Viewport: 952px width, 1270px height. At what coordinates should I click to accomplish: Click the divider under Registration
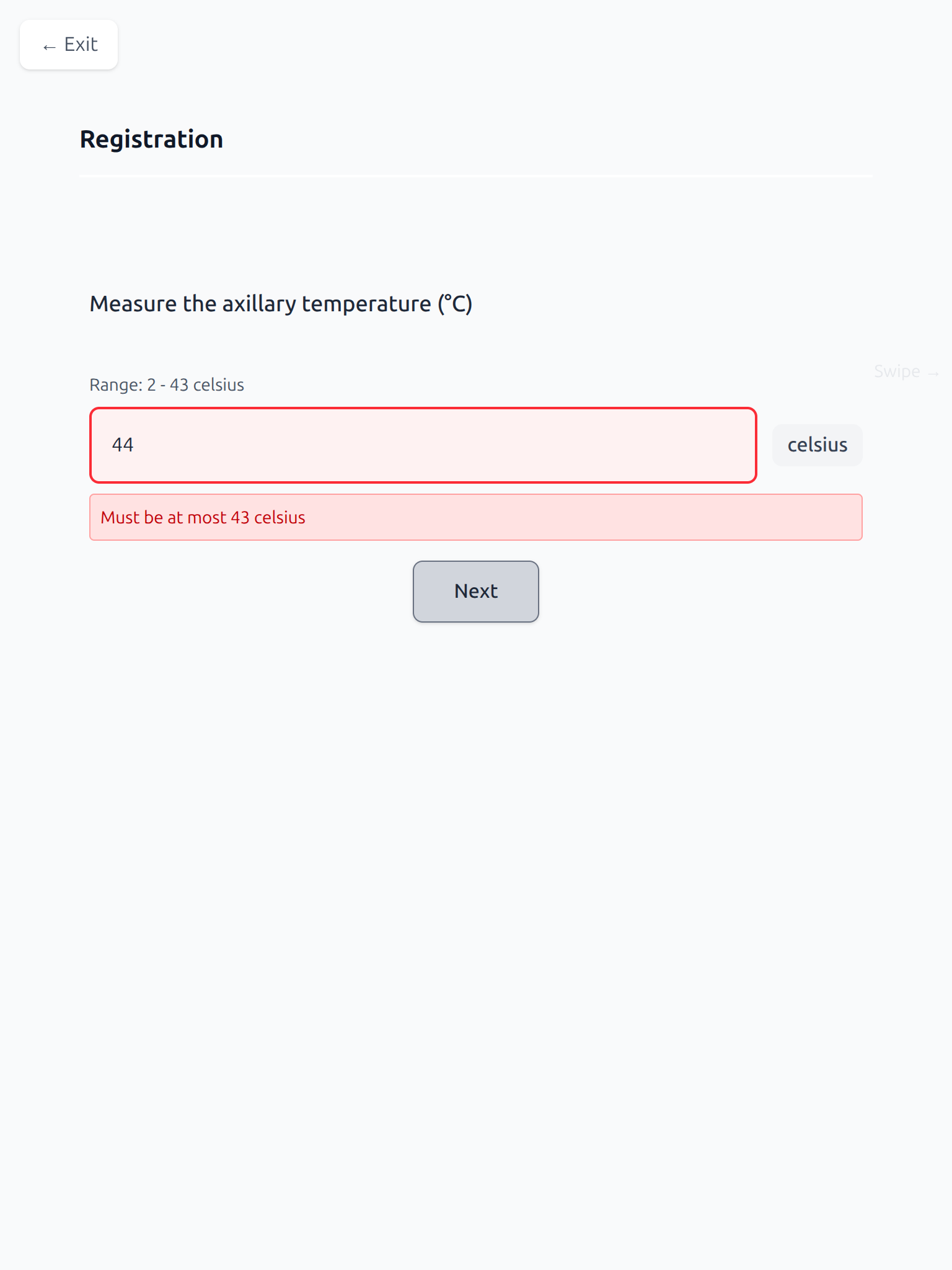coord(475,177)
